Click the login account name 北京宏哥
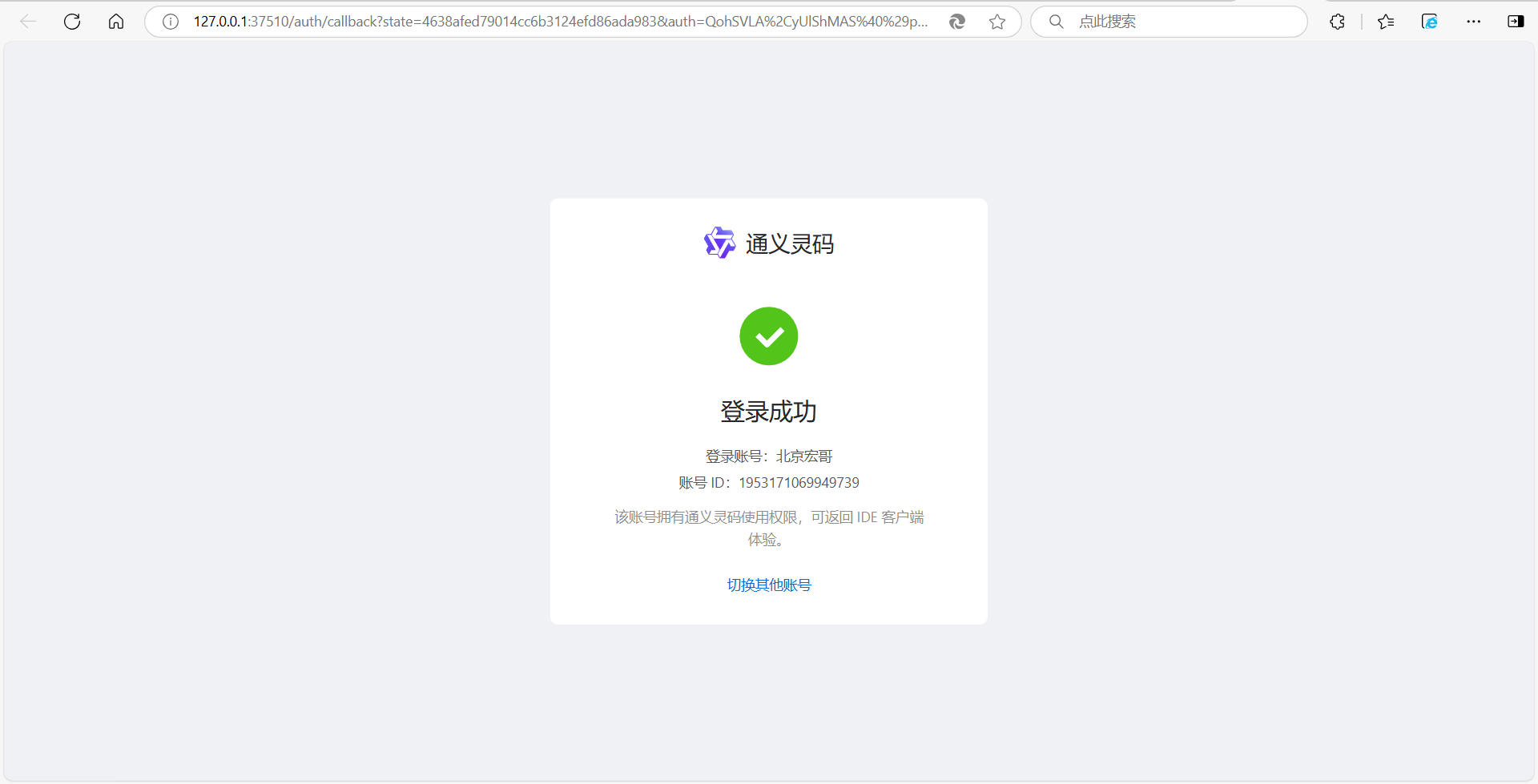 click(804, 456)
